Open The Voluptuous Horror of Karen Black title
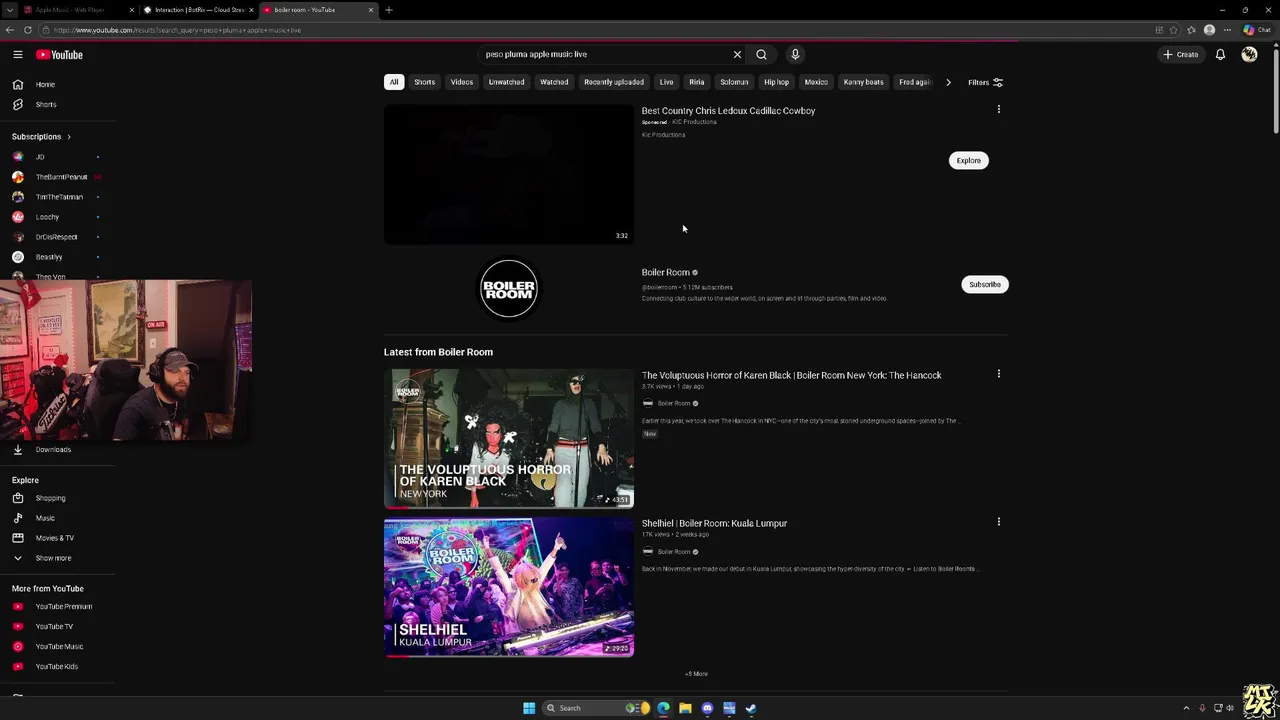The image size is (1280, 720). pyautogui.click(x=792, y=375)
